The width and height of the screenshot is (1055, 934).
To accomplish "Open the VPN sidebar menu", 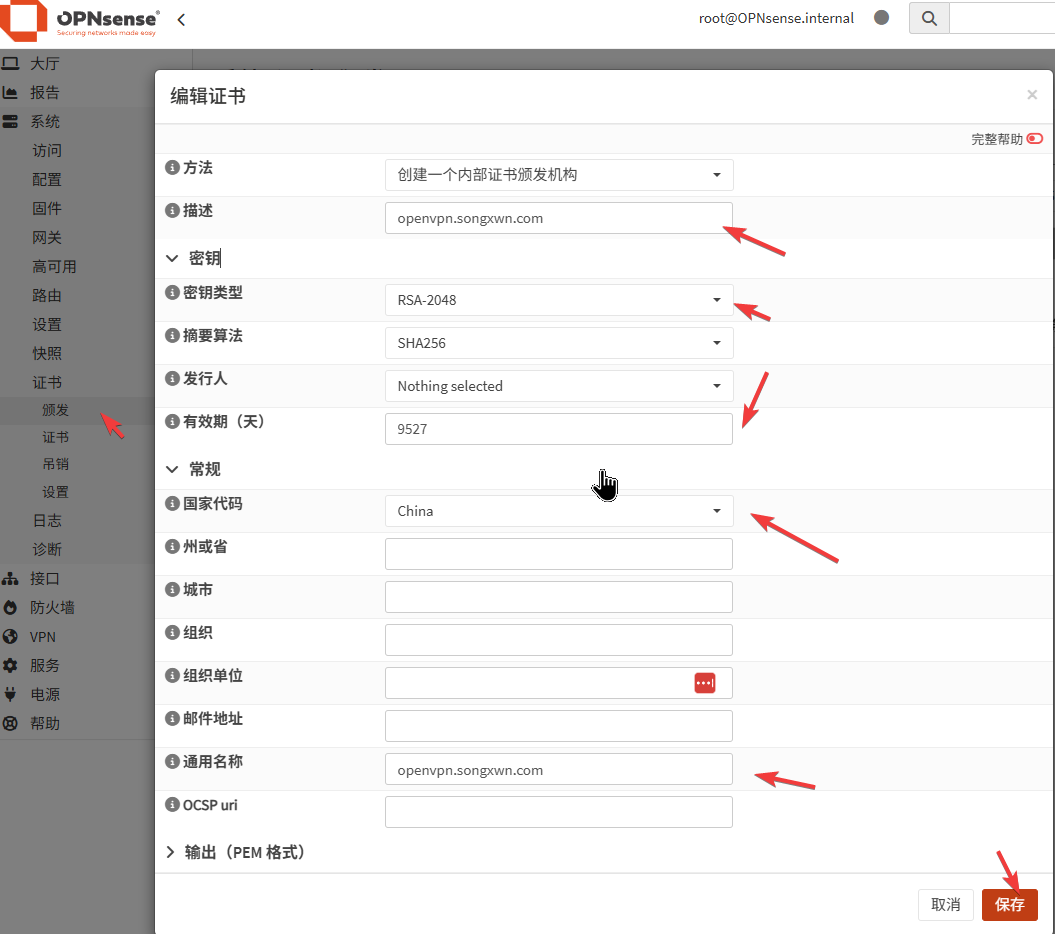I will 42,636.
